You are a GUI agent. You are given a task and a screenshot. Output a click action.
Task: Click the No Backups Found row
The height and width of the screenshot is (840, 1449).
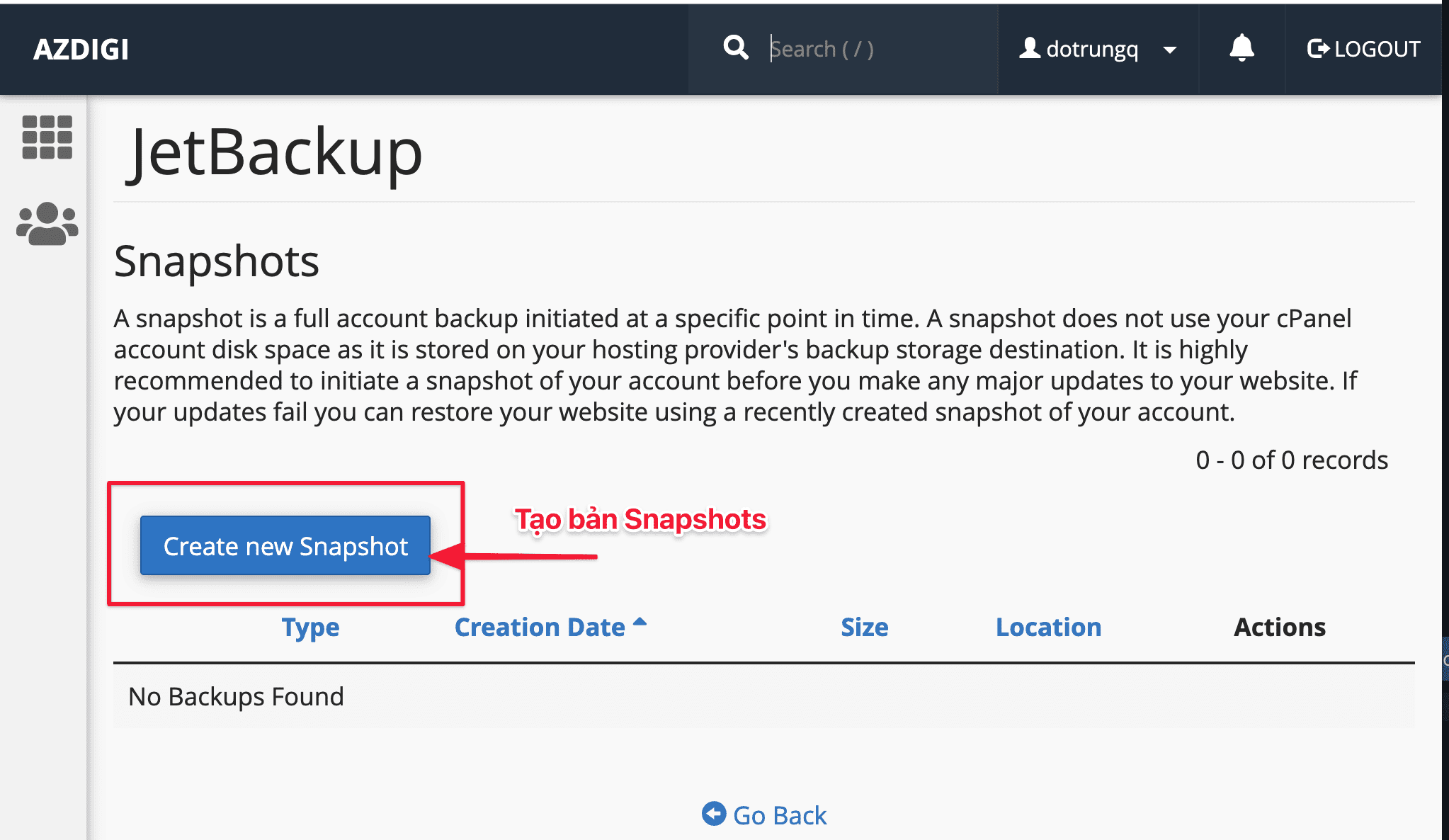(x=235, y=696)
